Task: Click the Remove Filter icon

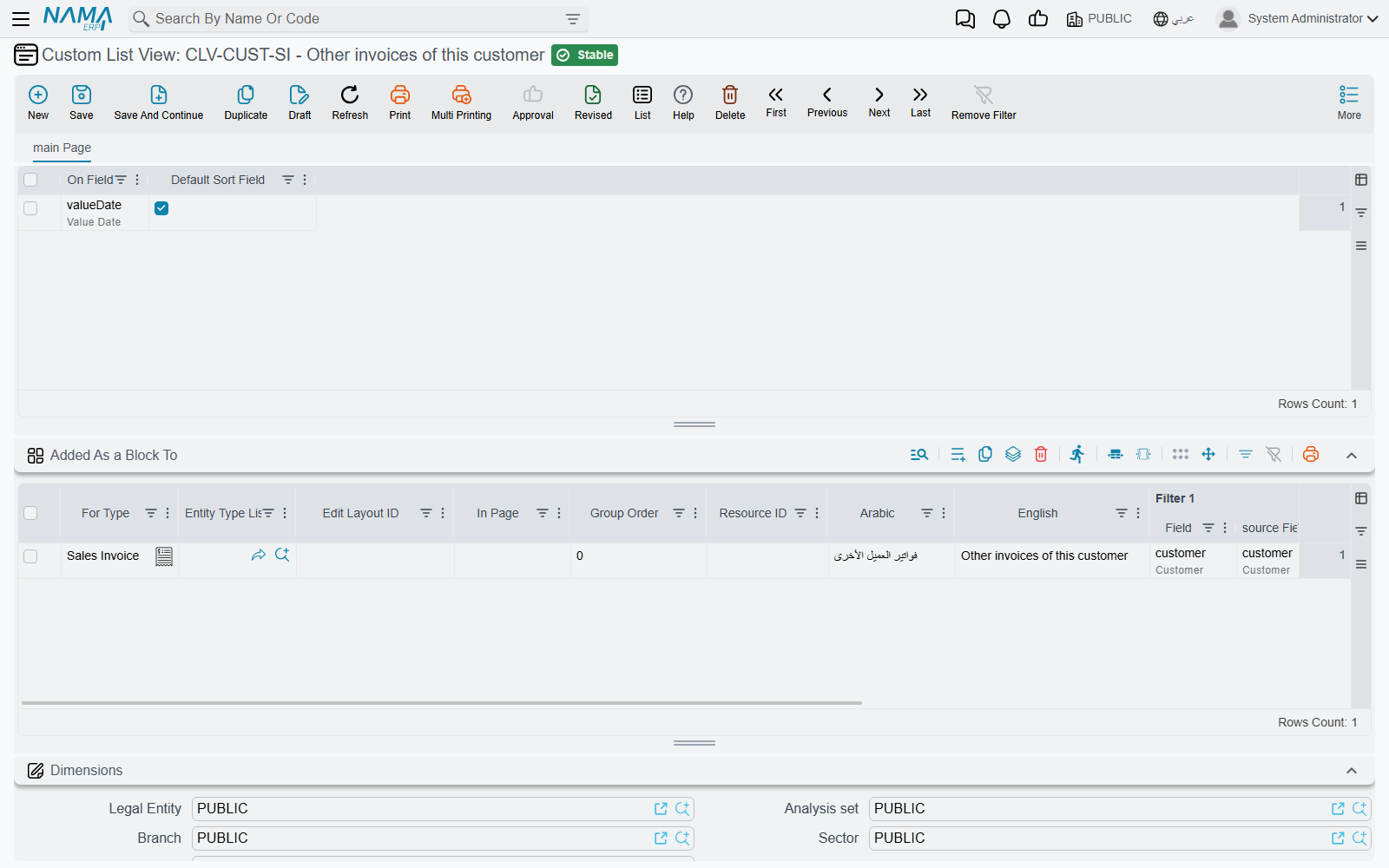Action: (x=984, y=95)
